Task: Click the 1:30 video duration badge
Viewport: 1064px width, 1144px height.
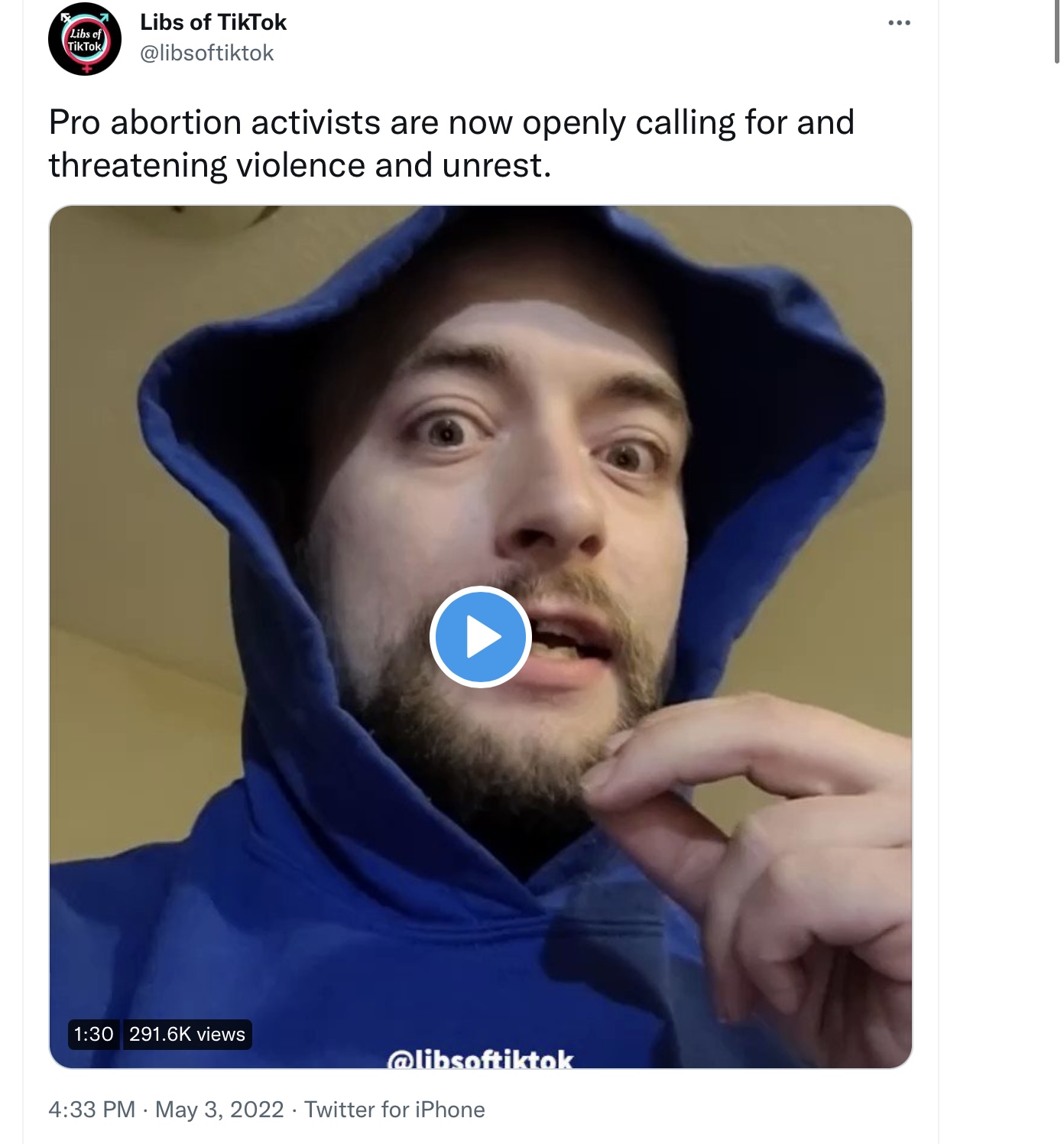Action: (x=93, y=1035)
